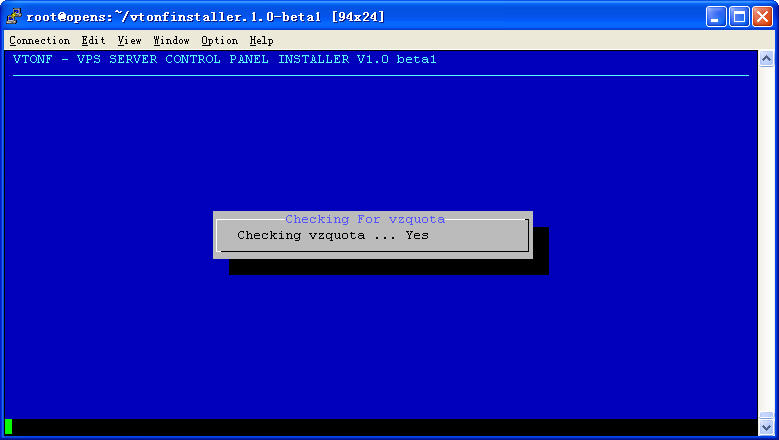Click the scrollbar up arrow

[x=766, y=59]
